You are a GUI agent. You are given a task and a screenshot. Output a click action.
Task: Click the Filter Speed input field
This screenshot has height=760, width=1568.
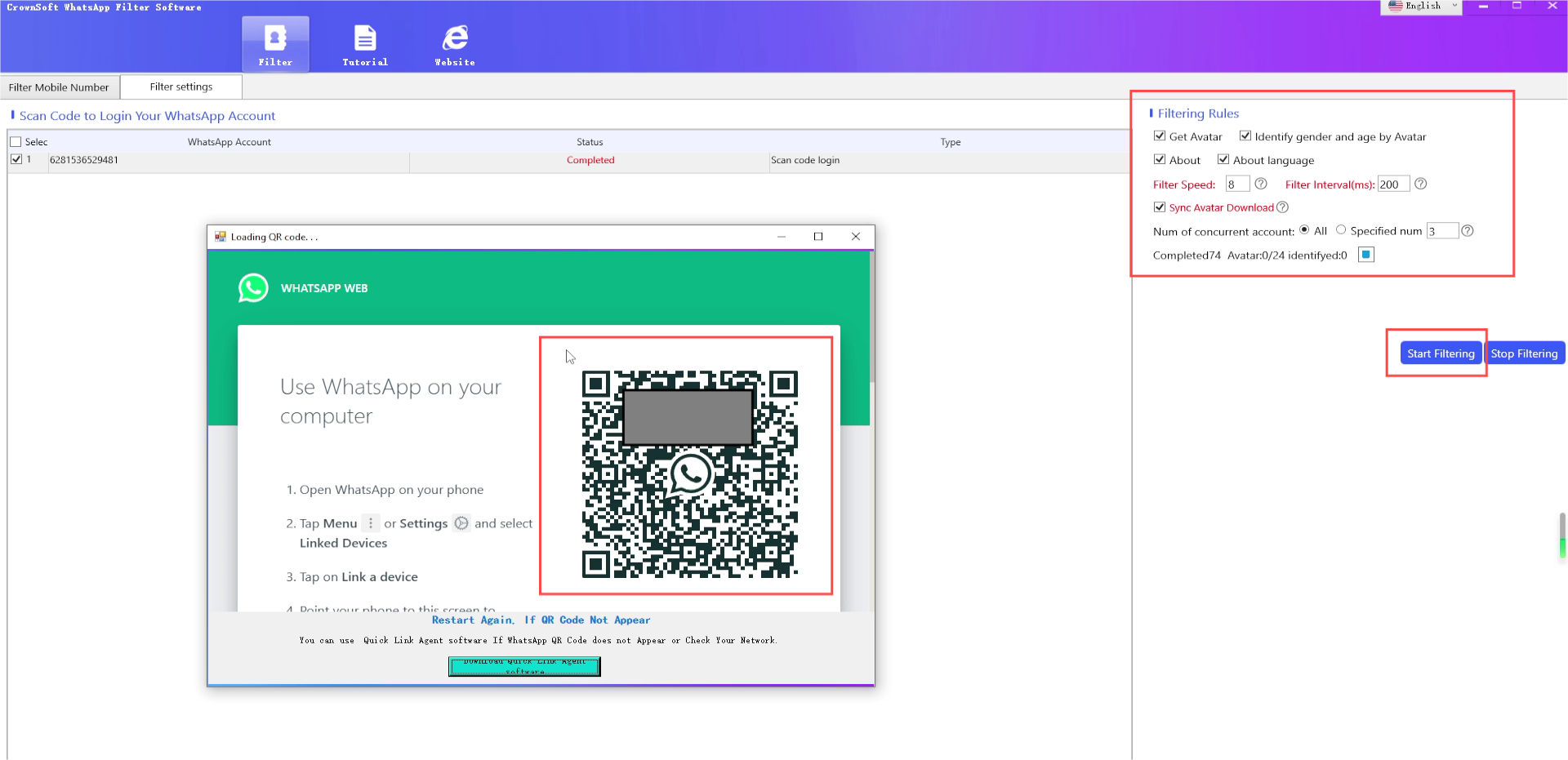pos(1237,184)
